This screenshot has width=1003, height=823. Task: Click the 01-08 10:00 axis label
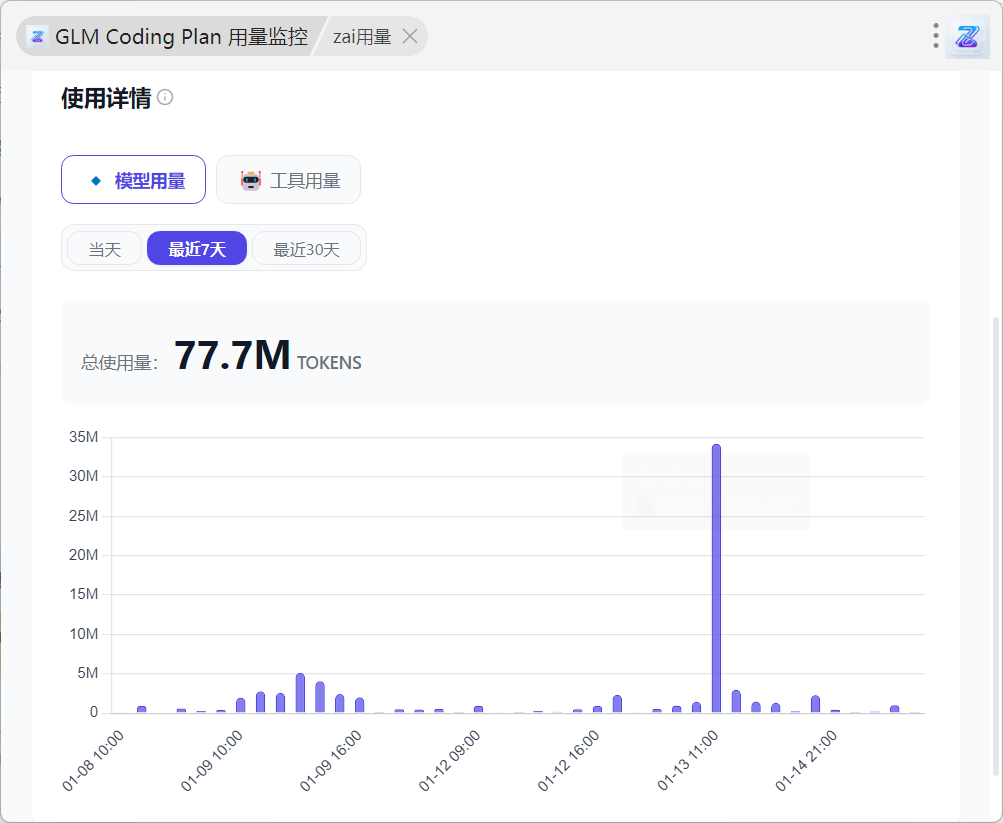point(92,762)
